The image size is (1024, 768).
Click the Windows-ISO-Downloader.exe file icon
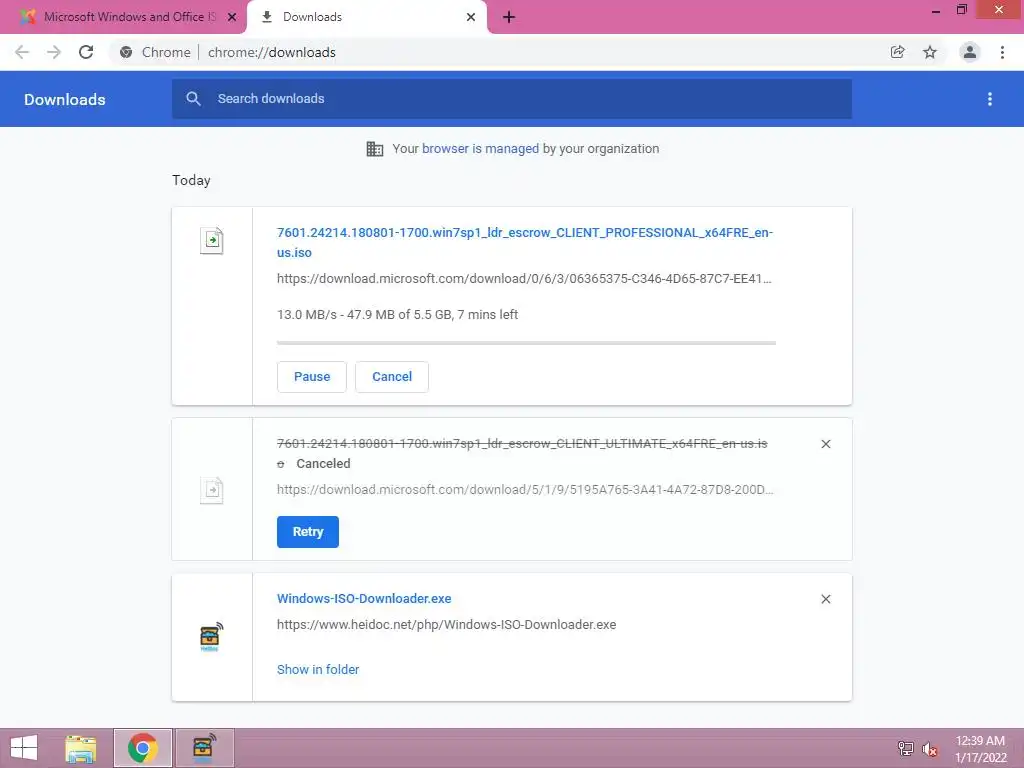tap(211, 637)
